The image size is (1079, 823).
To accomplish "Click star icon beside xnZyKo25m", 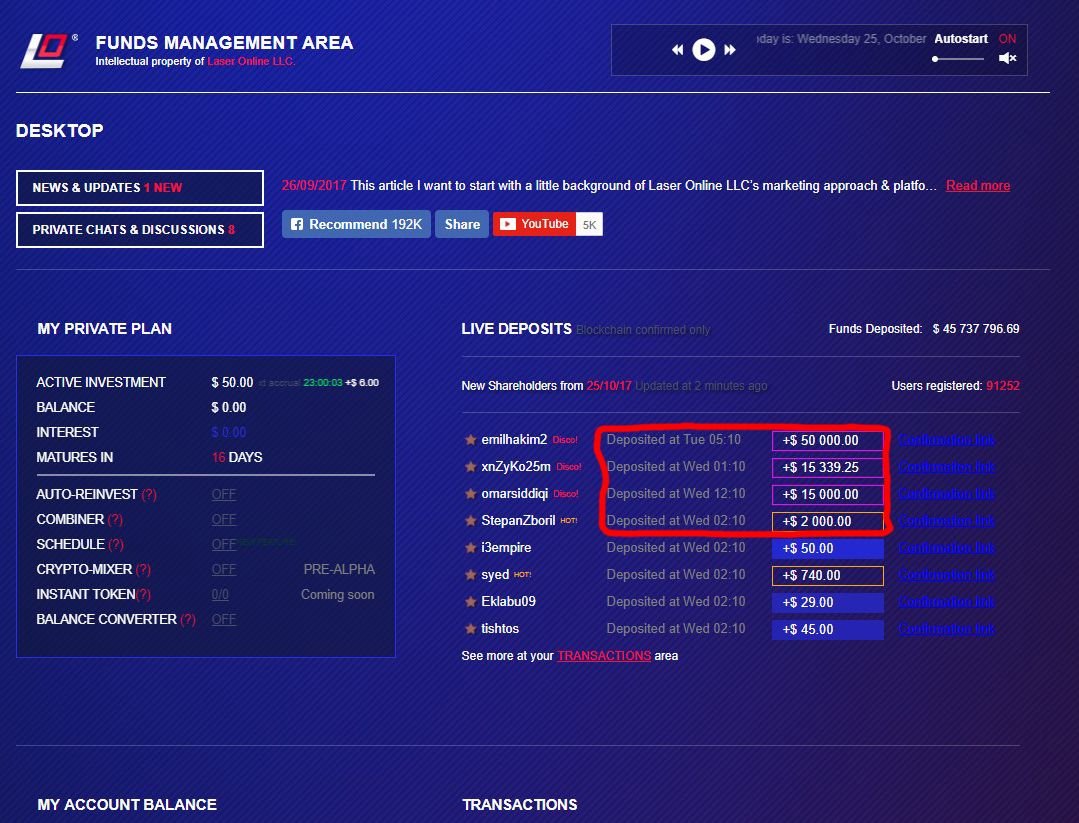I will [x=471, y=467].
